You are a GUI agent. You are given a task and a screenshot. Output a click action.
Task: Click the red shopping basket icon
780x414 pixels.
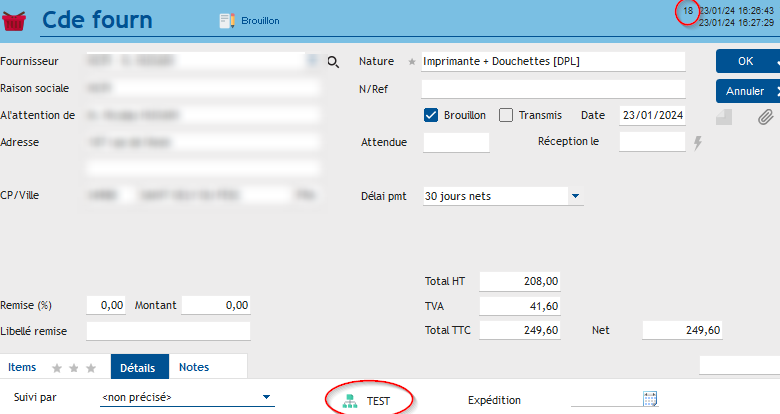17,19
